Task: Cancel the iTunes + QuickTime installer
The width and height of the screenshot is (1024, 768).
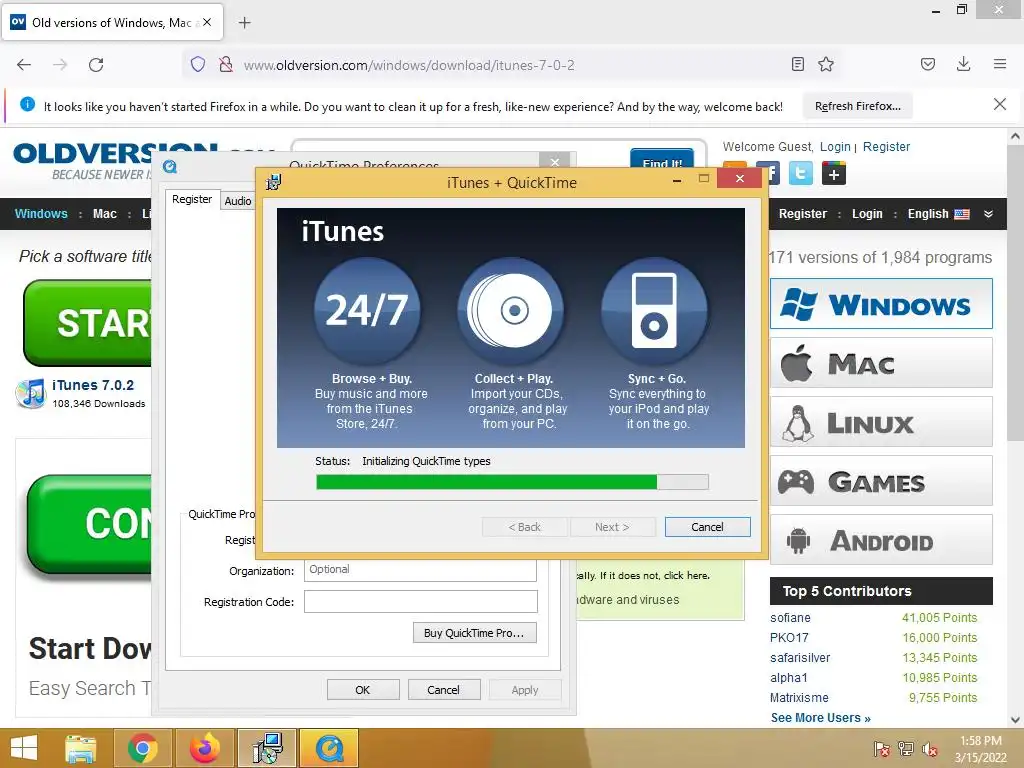Action: [x=707, y=527]
